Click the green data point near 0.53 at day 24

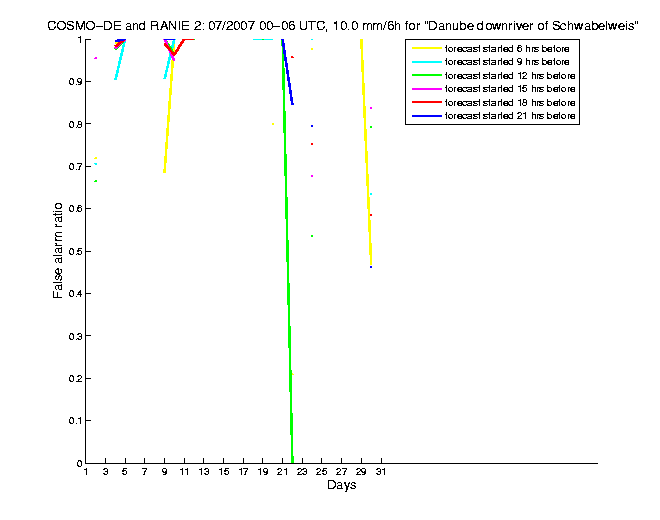pyautogui.click(x=312, y=236)
